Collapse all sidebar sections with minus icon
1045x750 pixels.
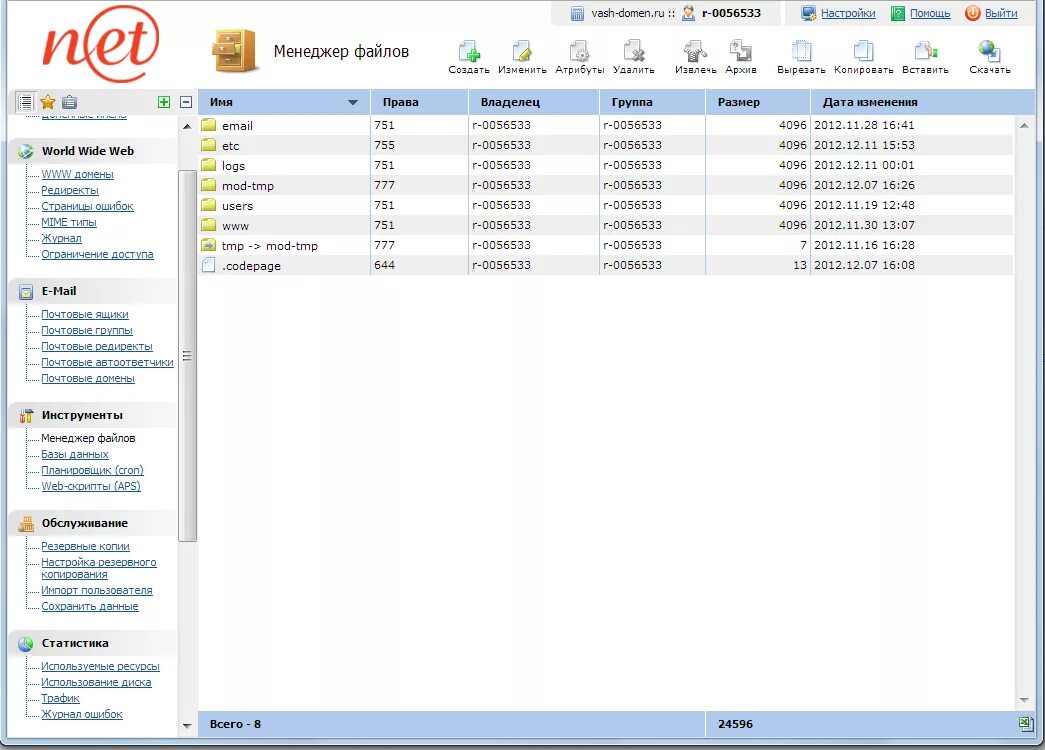(186, 102)
